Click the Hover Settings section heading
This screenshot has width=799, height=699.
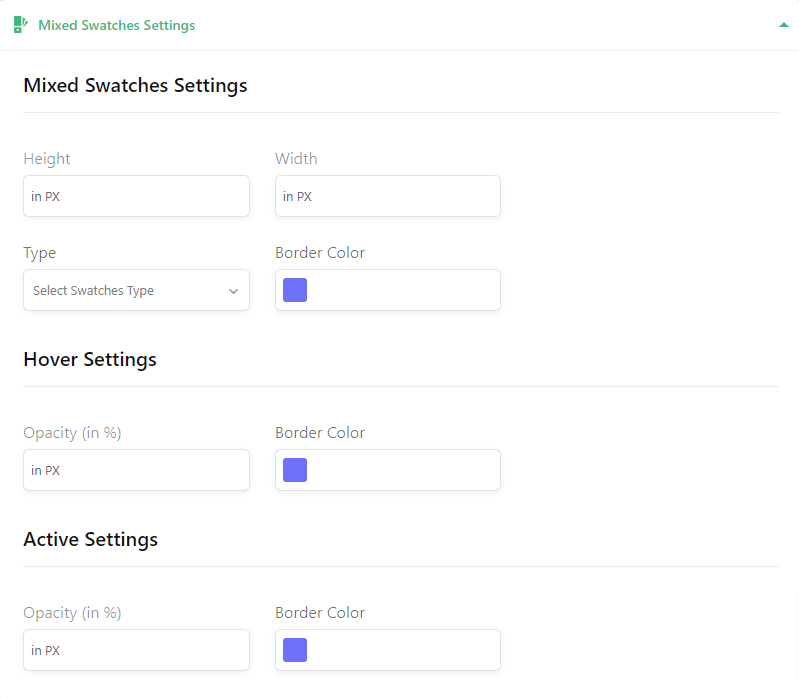90,359
